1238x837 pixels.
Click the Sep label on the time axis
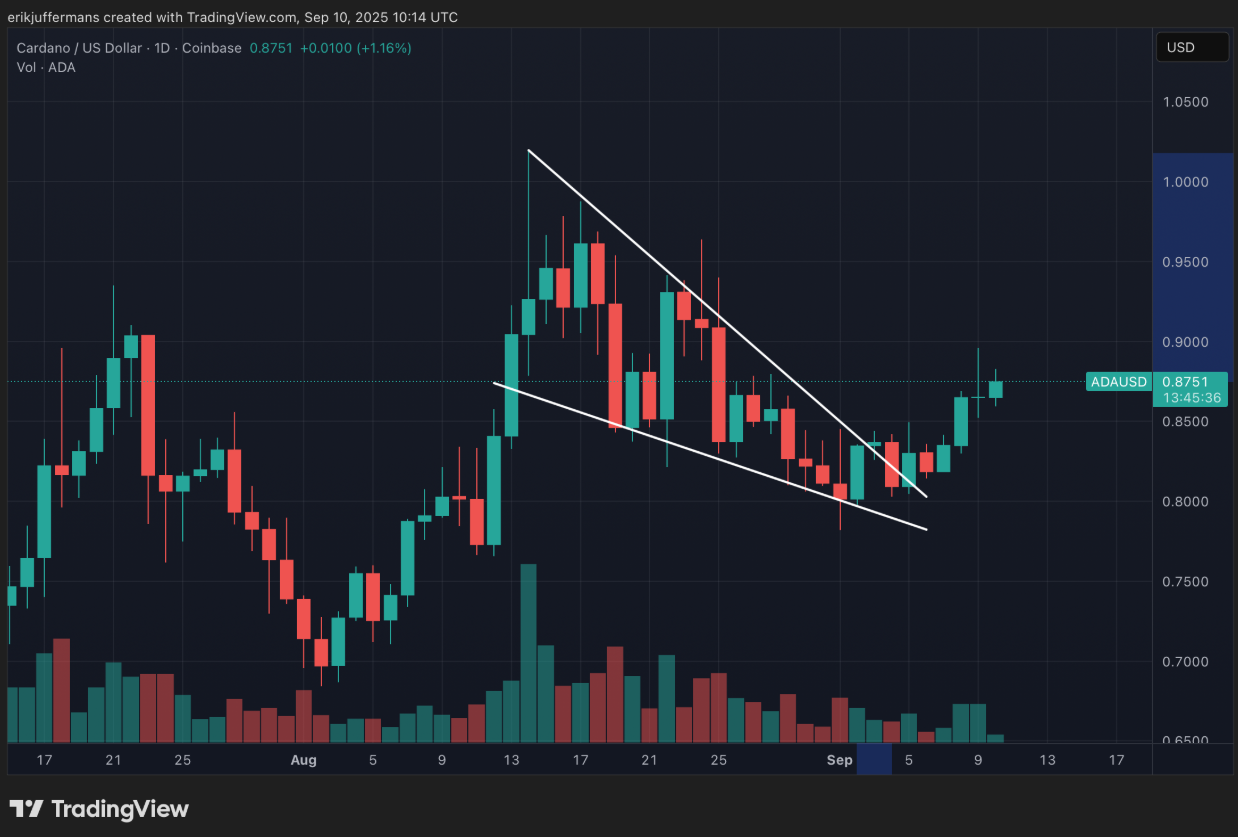(840, 760)
